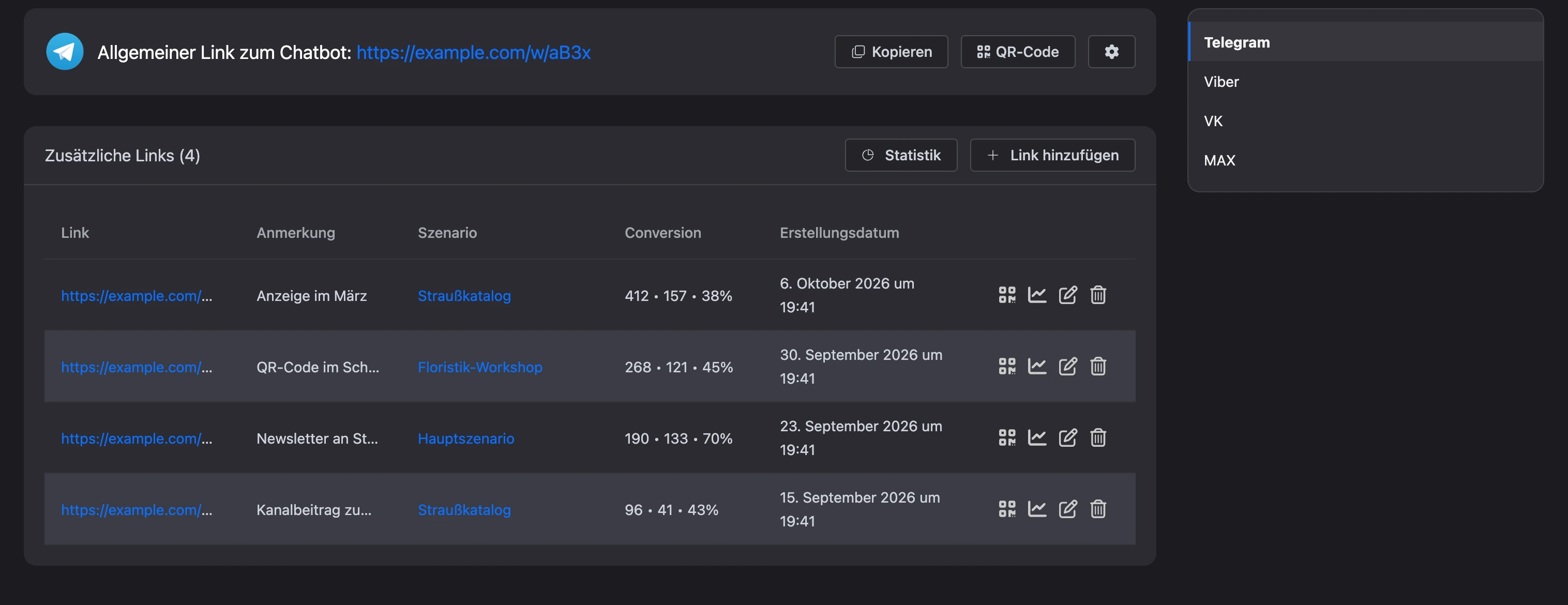Edit the Kanalbeitrag link row
The image size is (1568, 605).
pos(1067,509)
